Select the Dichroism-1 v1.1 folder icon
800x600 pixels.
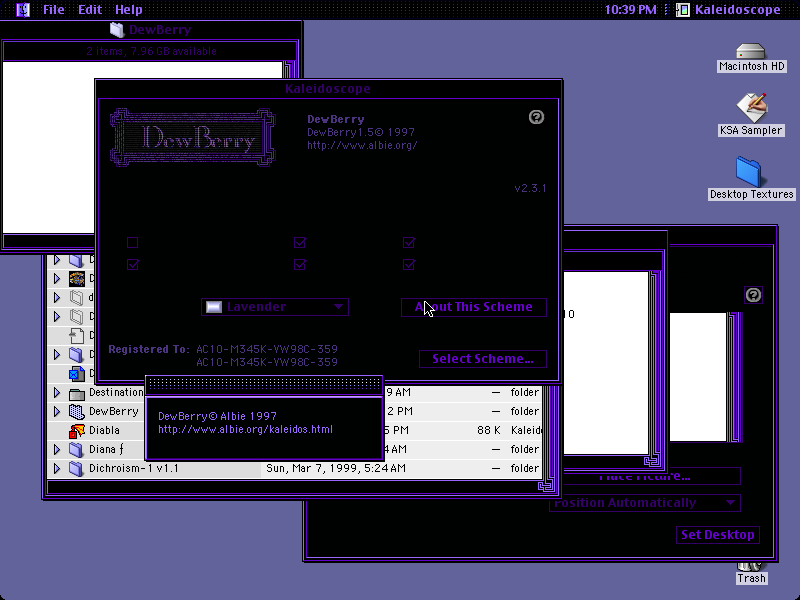77,468
